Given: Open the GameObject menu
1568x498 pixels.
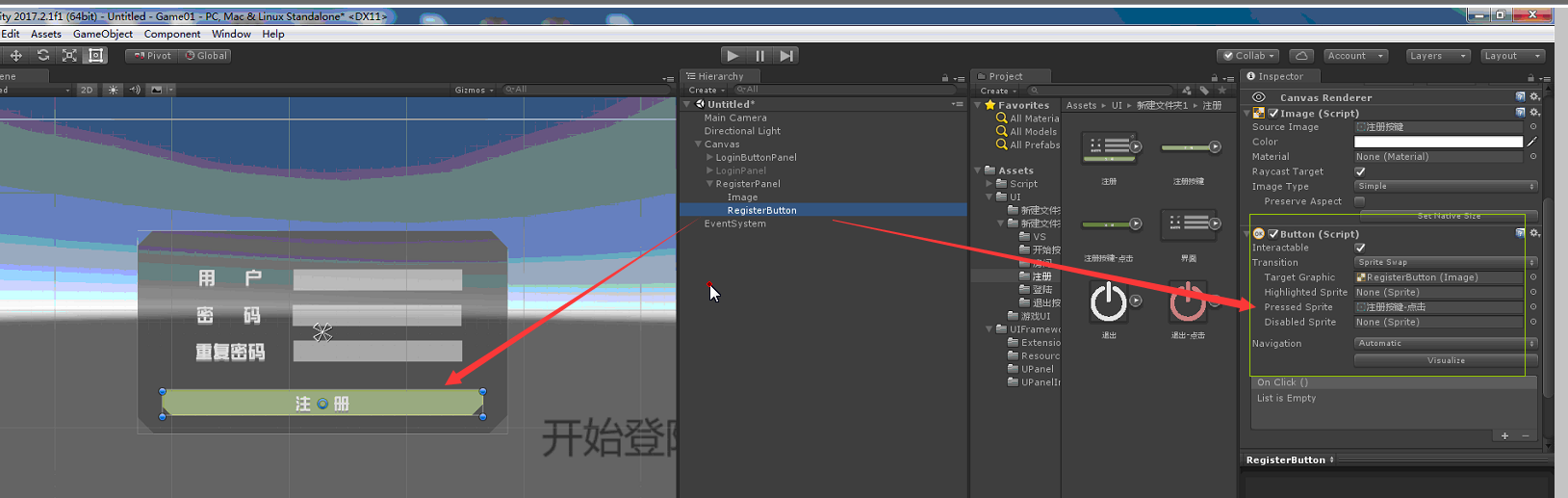Looking at the screenshot, I should (103, 34).
